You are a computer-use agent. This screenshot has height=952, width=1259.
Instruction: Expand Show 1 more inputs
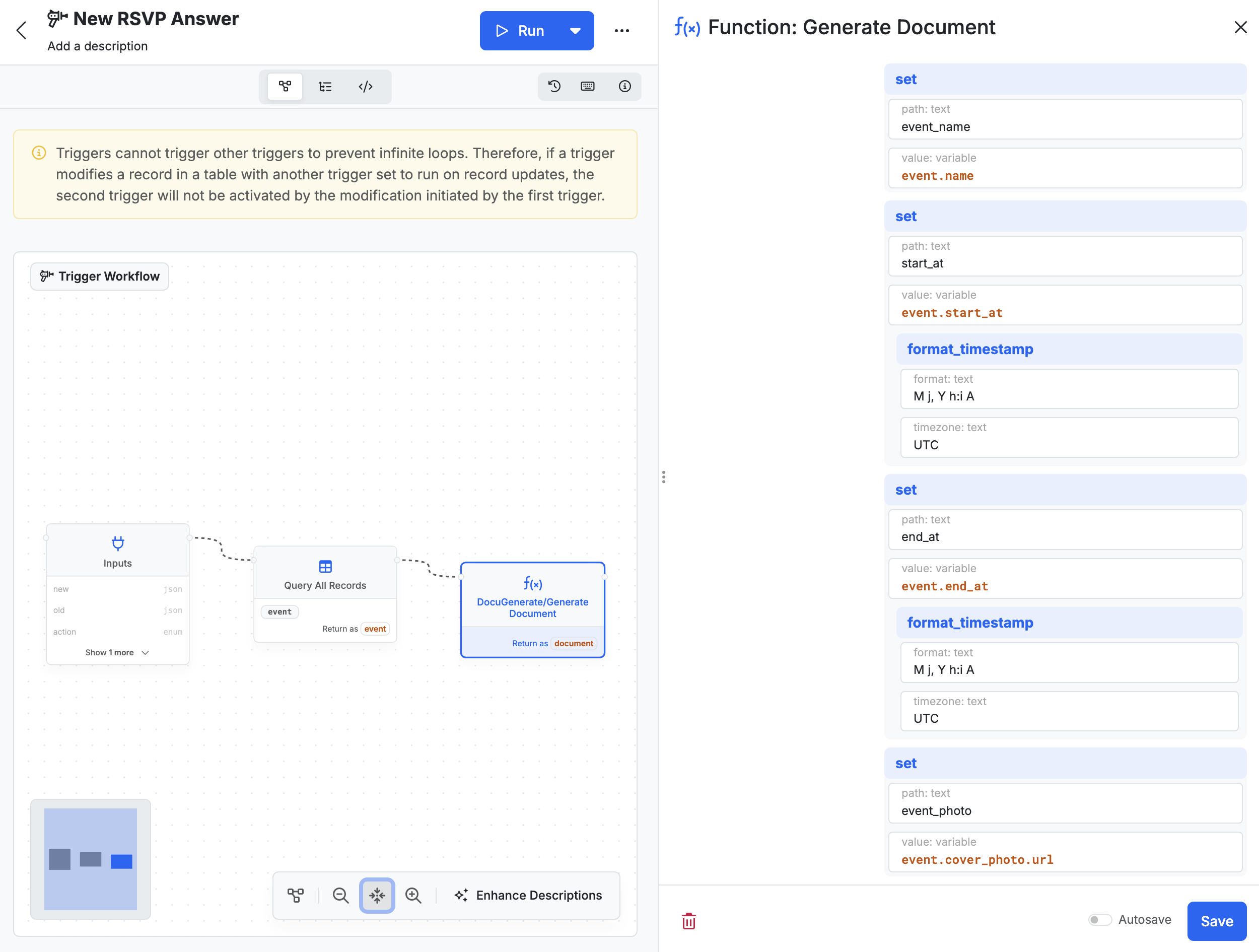click(117, 652)
